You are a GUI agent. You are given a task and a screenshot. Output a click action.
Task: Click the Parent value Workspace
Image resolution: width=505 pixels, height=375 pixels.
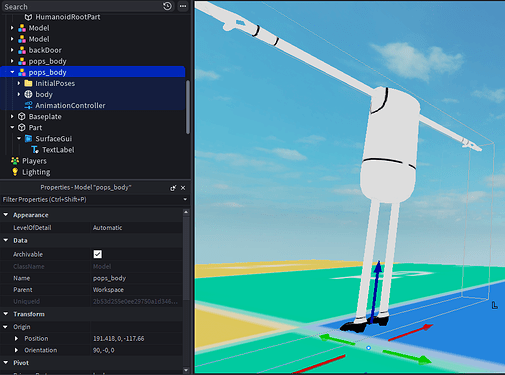coord(137,290)
